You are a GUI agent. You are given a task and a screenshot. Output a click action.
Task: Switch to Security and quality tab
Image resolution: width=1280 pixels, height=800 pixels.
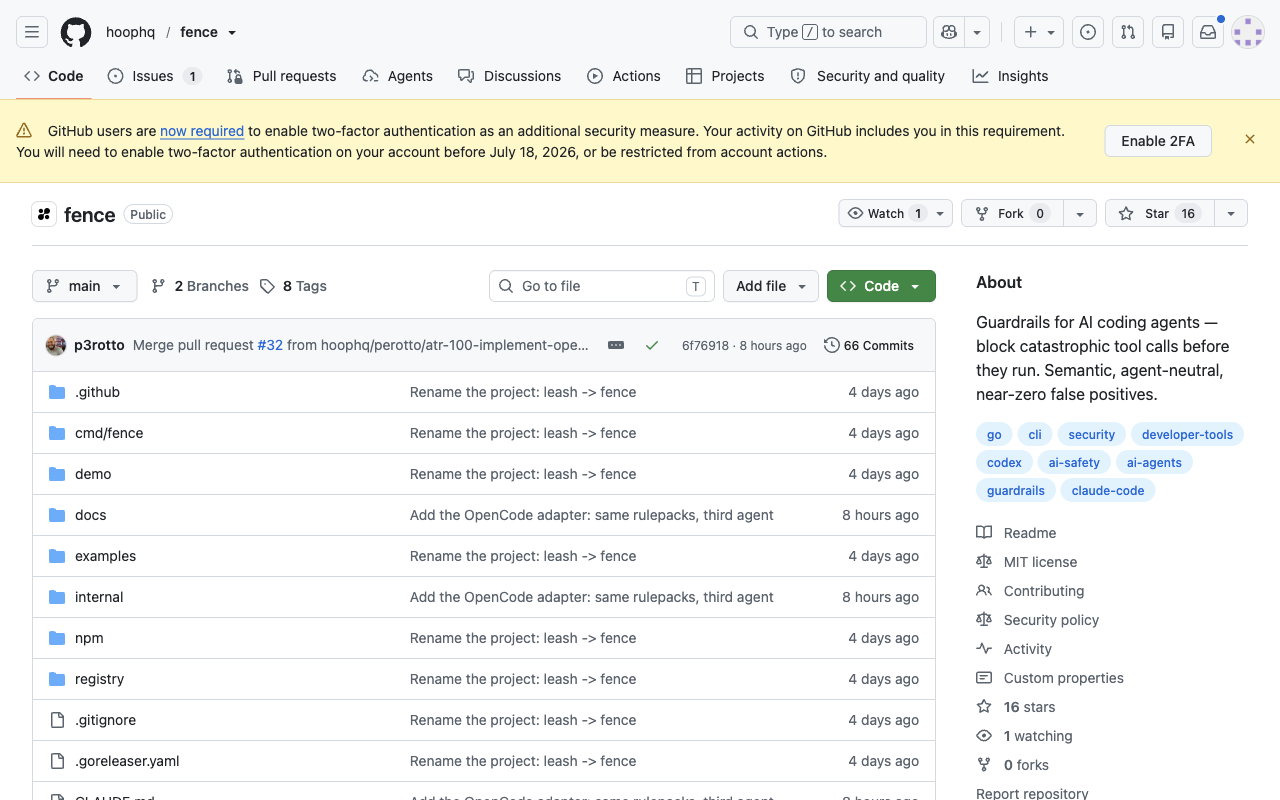(867, 76)
